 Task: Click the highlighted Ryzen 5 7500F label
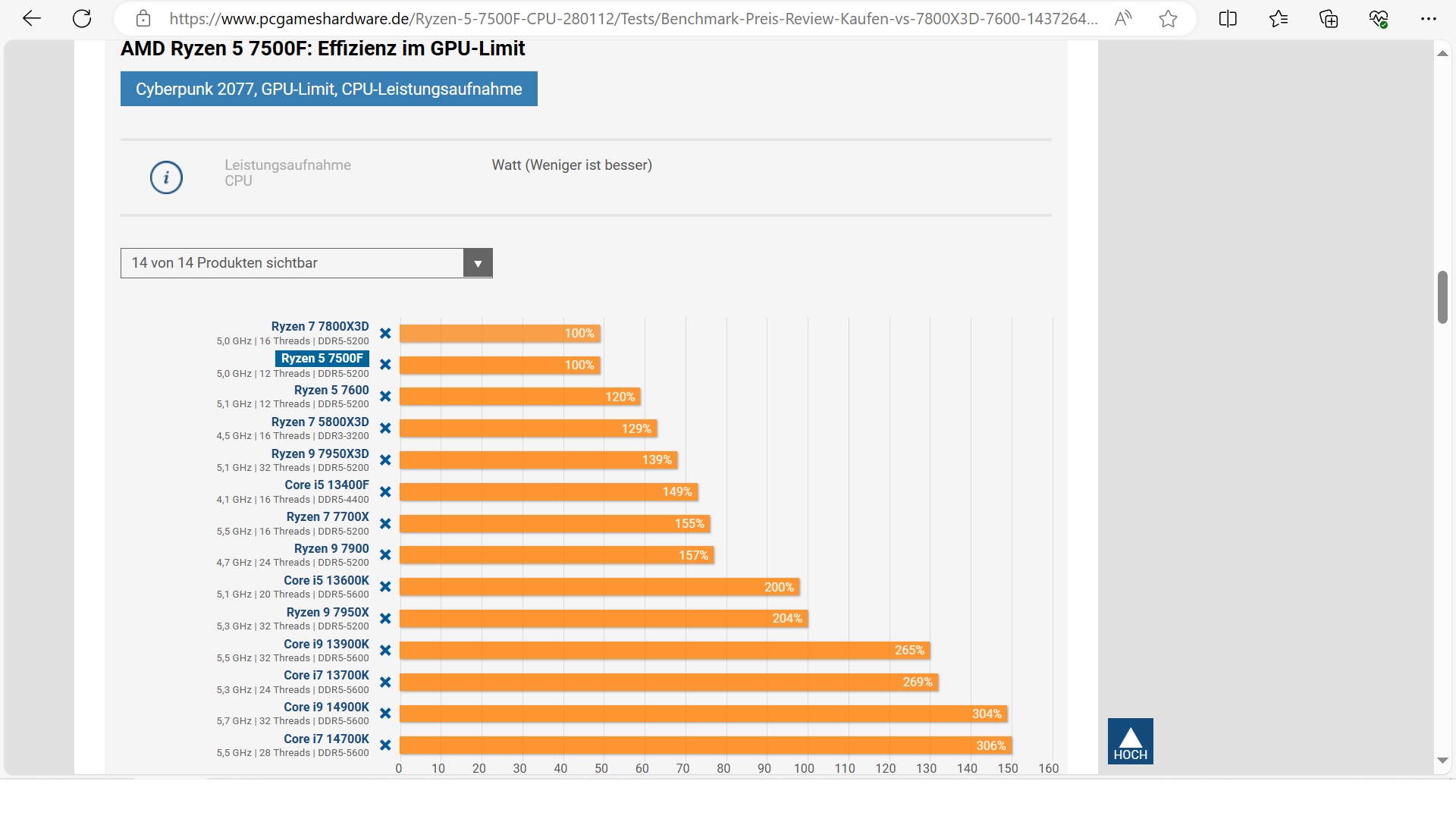pyautogui.click(x=322, y=359)
